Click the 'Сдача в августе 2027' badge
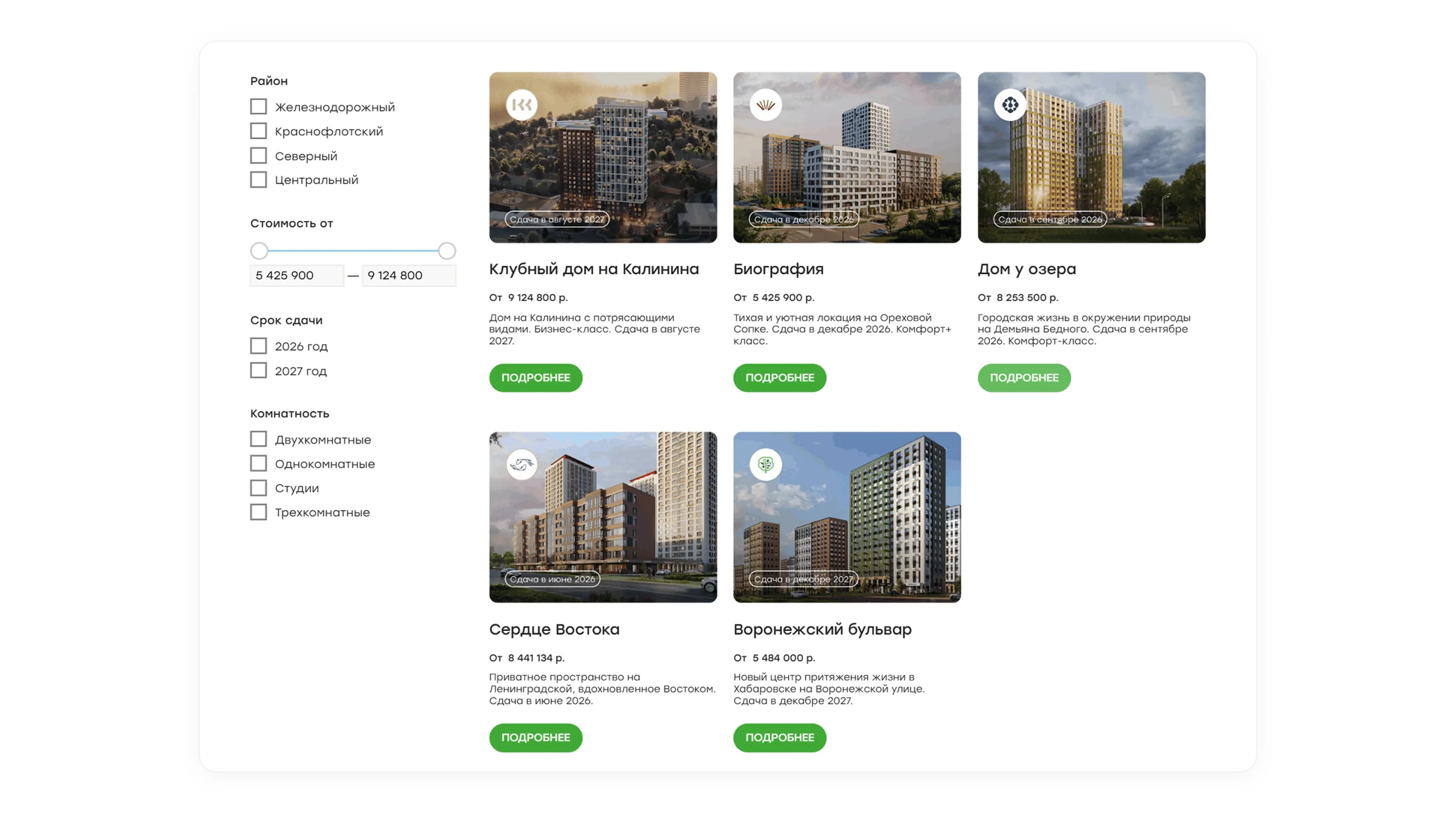This screenshot has height=813, width=1456. (x=557, y=219)
